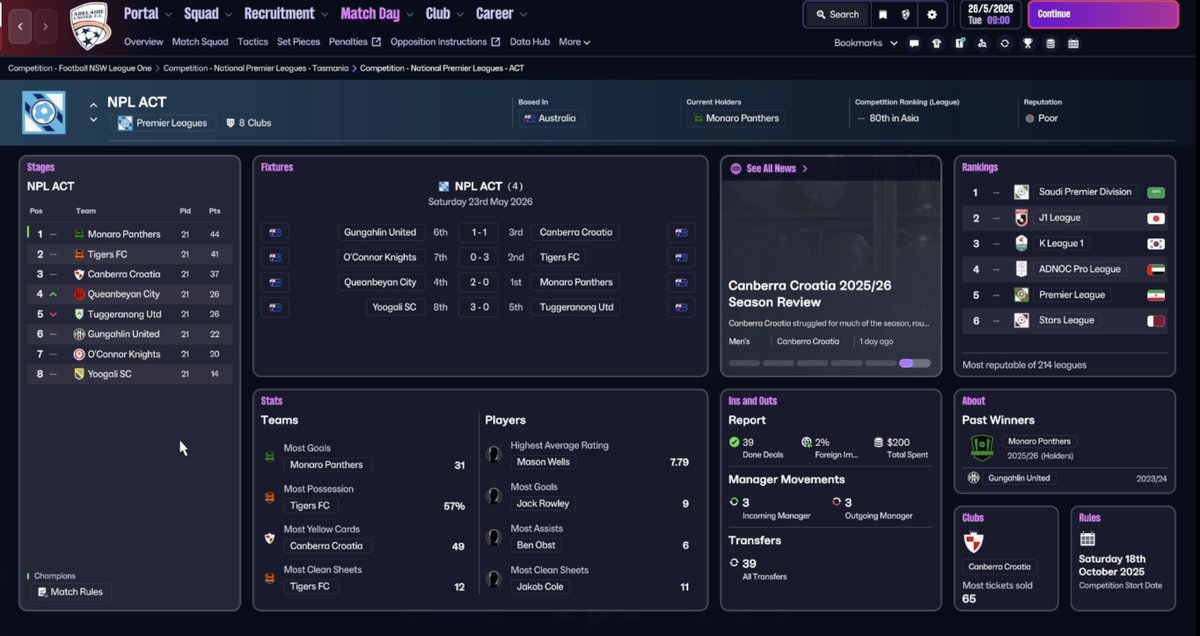Click the Search button

tap(837, 14)
